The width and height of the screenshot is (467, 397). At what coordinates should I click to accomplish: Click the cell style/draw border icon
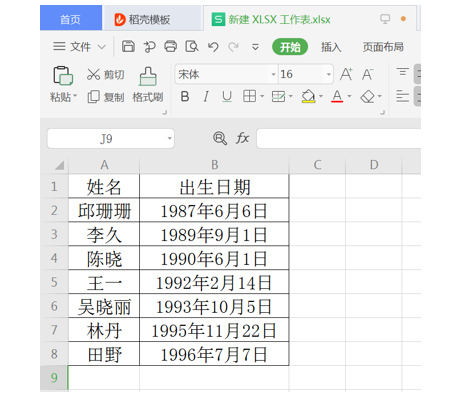tap(278, 97)
